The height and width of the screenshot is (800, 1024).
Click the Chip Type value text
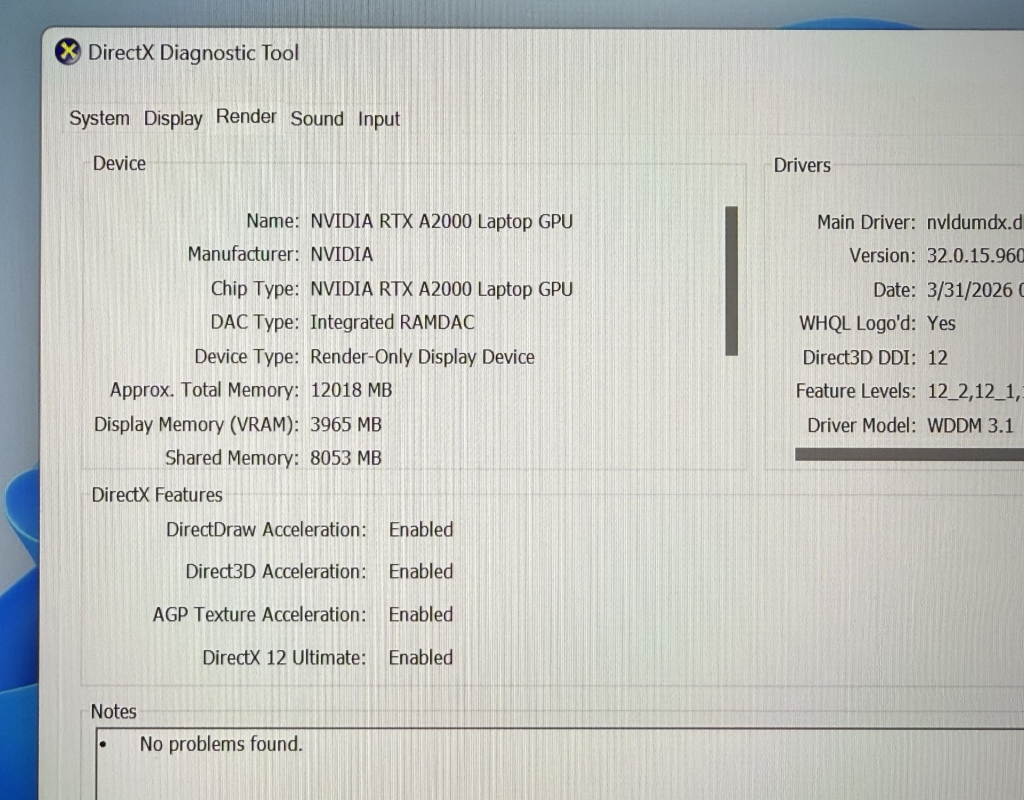click(x=441, y=289)
